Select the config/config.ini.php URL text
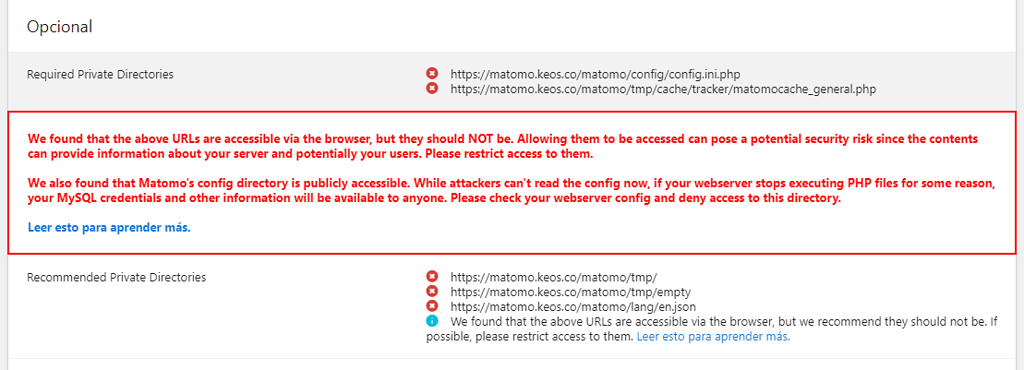This screenshot has height=370, width=1024. pos(596,74)
